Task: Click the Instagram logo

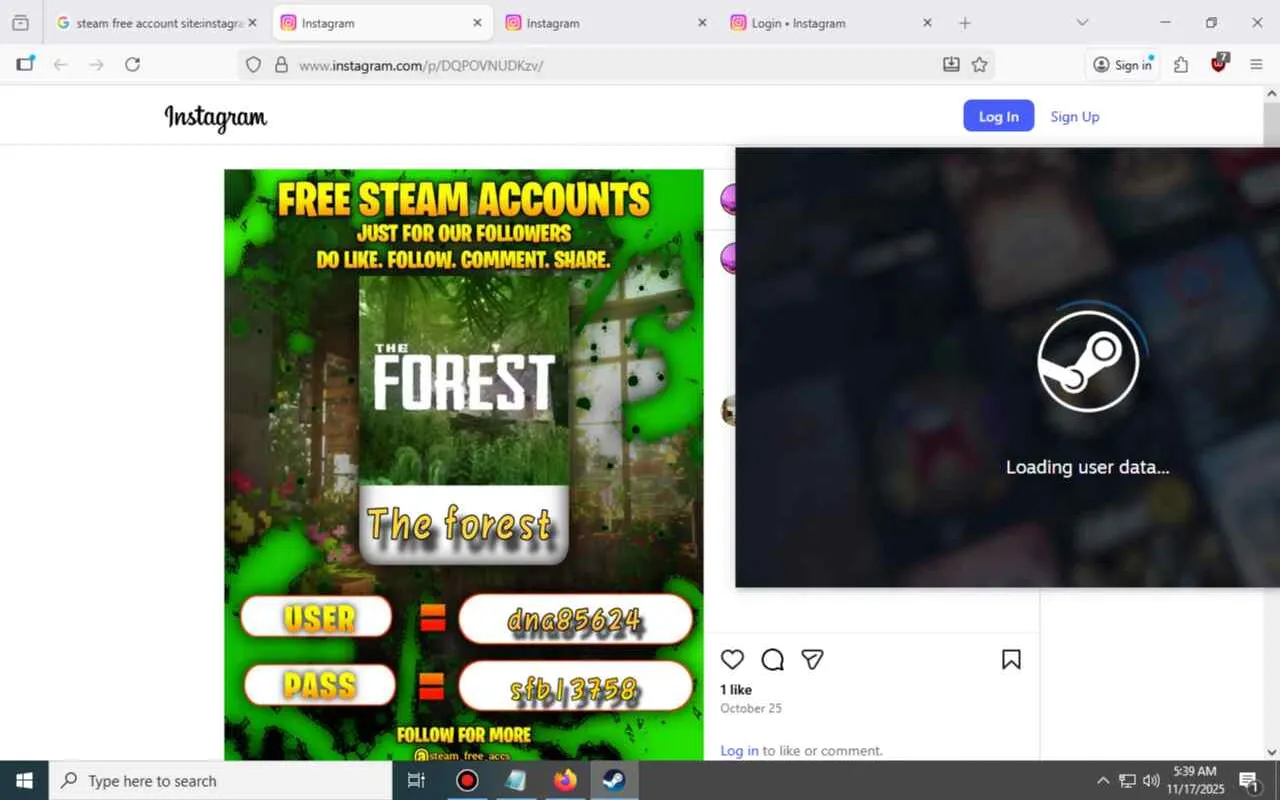Action: click(216, 118)
